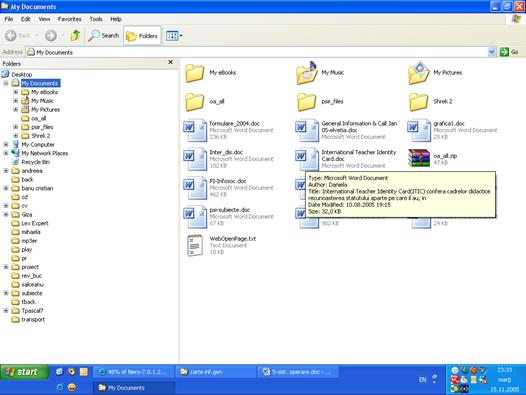Toggle the Folders pane button
This screenshot has height=395, width=526.
coord(142,36)
